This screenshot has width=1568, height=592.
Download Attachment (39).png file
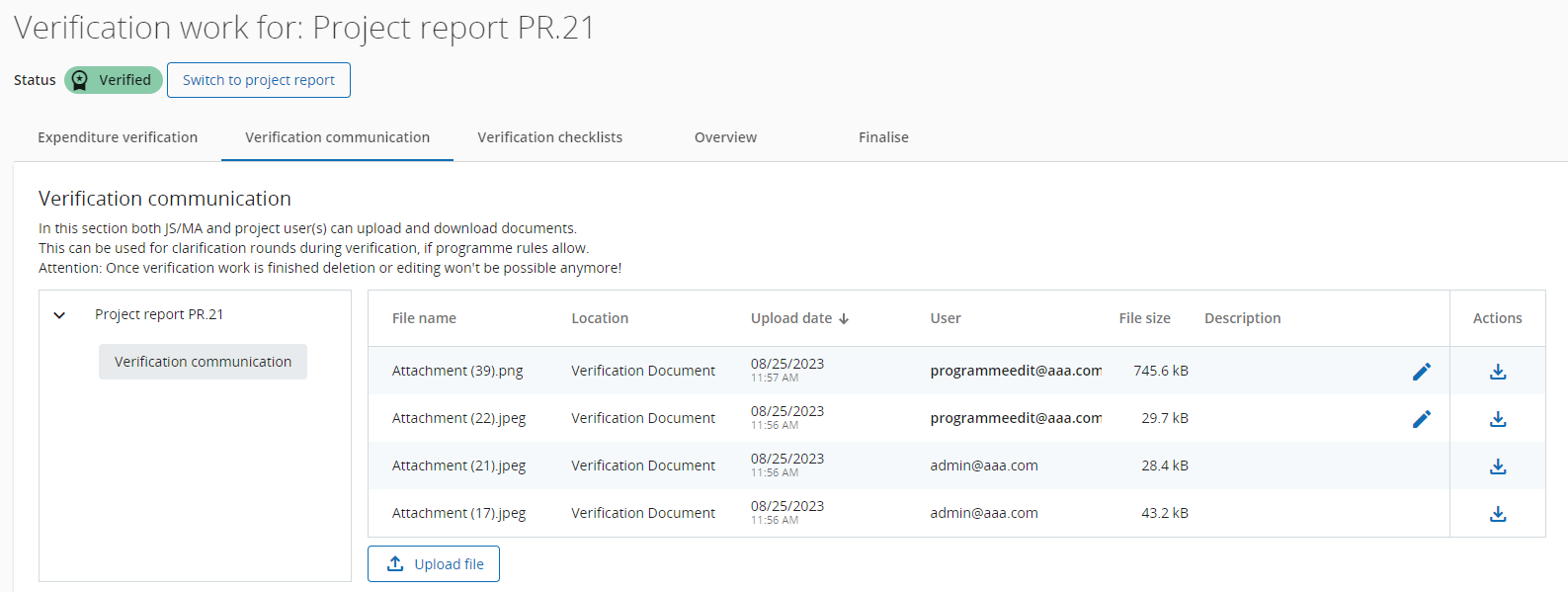(1497, 372)
